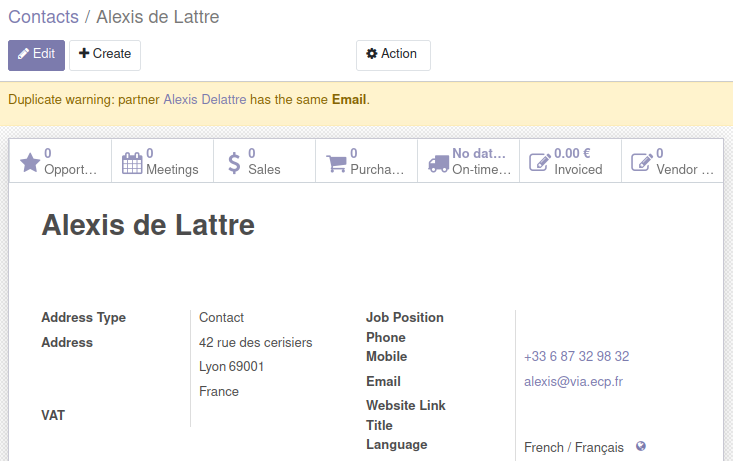Select the Sales stat button label

(x=264, y=169)
